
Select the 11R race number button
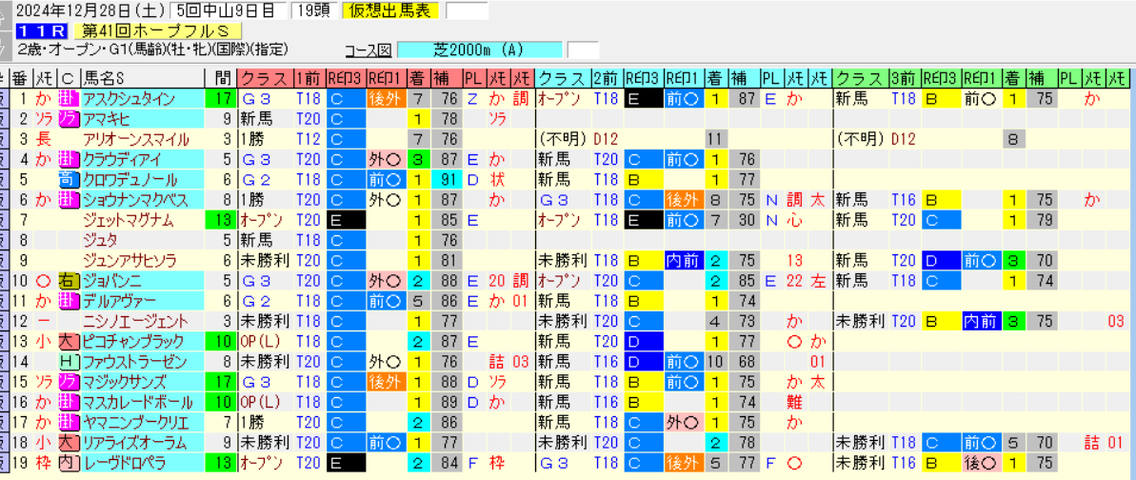45,31
